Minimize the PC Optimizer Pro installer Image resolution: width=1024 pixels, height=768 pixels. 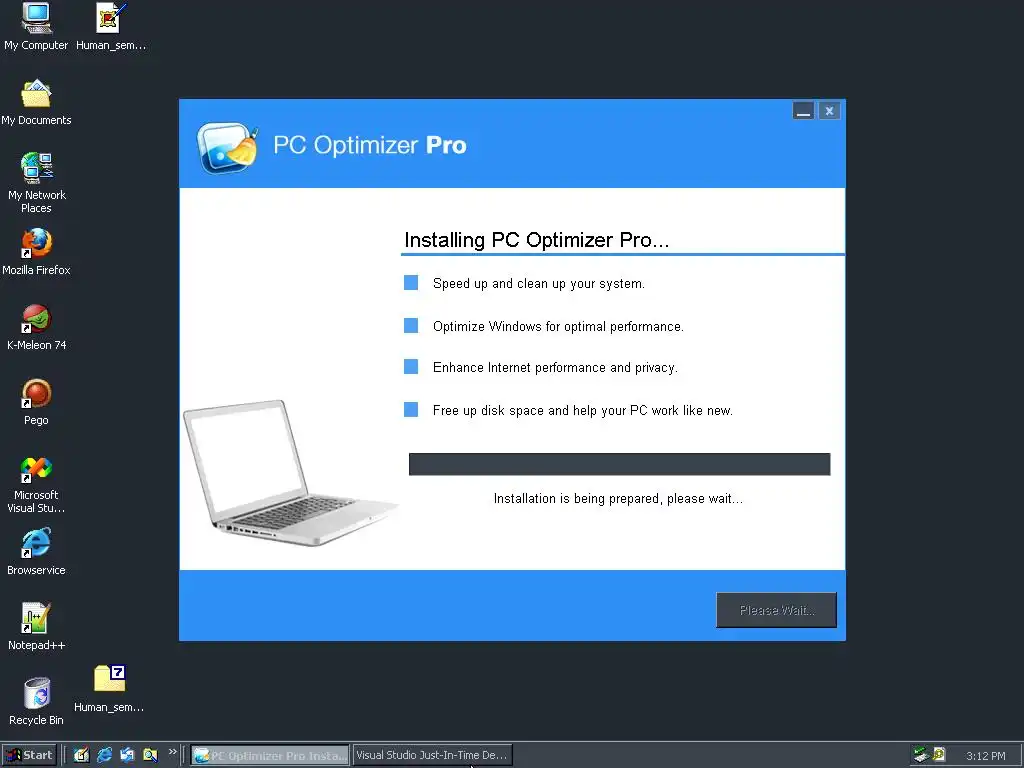tap(803, 111)
